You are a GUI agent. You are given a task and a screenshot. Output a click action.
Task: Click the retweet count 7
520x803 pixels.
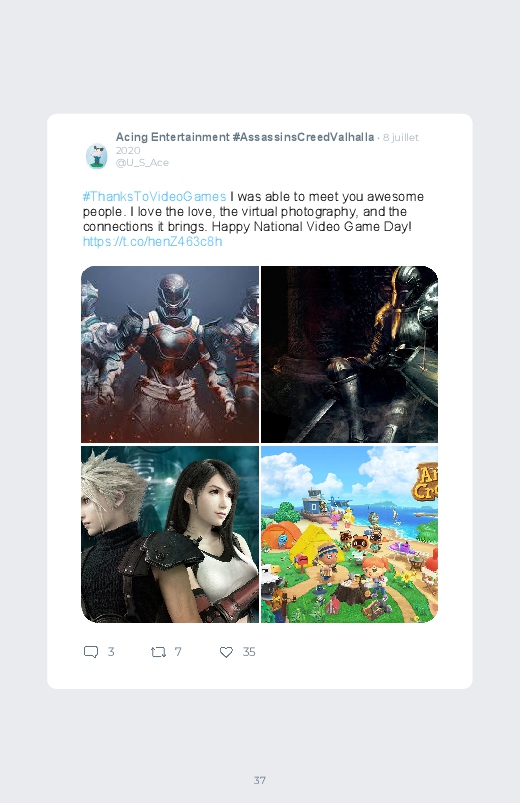coord(178,652)
